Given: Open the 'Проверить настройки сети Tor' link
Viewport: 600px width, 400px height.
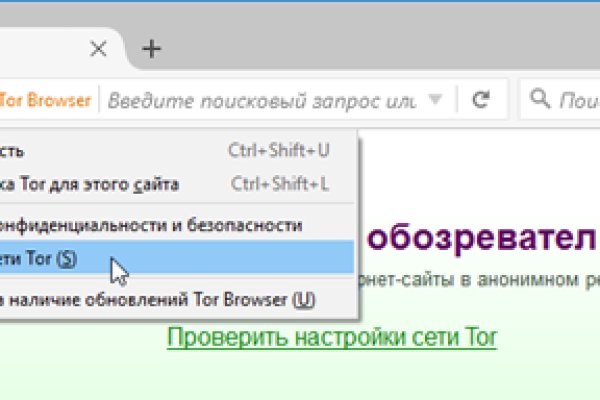Looking at the screenshot, I should (x=331, y=337).
